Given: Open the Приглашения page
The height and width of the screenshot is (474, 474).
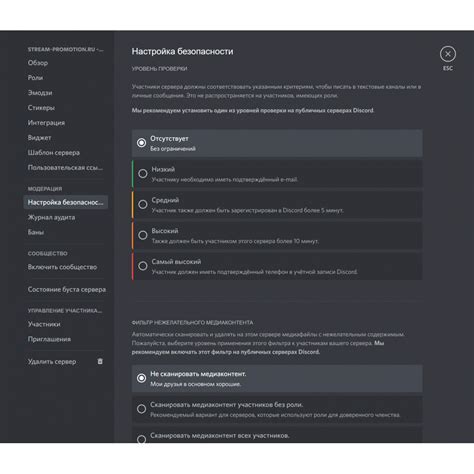Looking at the screenshot, I should 49,339.
